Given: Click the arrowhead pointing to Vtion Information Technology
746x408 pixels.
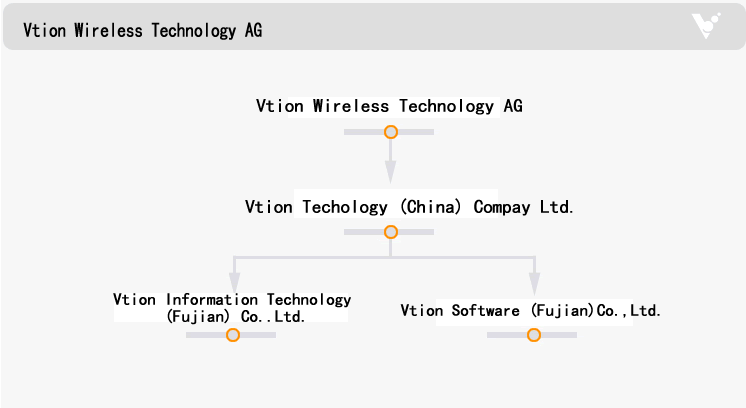Looking at the screenshot, I should tap(234, 280).
